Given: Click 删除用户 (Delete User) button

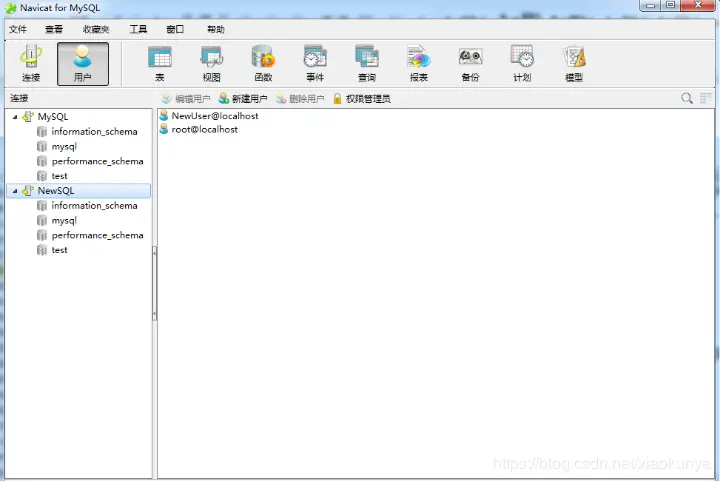Looking at the screenshot, I should [x=300, y=99].
